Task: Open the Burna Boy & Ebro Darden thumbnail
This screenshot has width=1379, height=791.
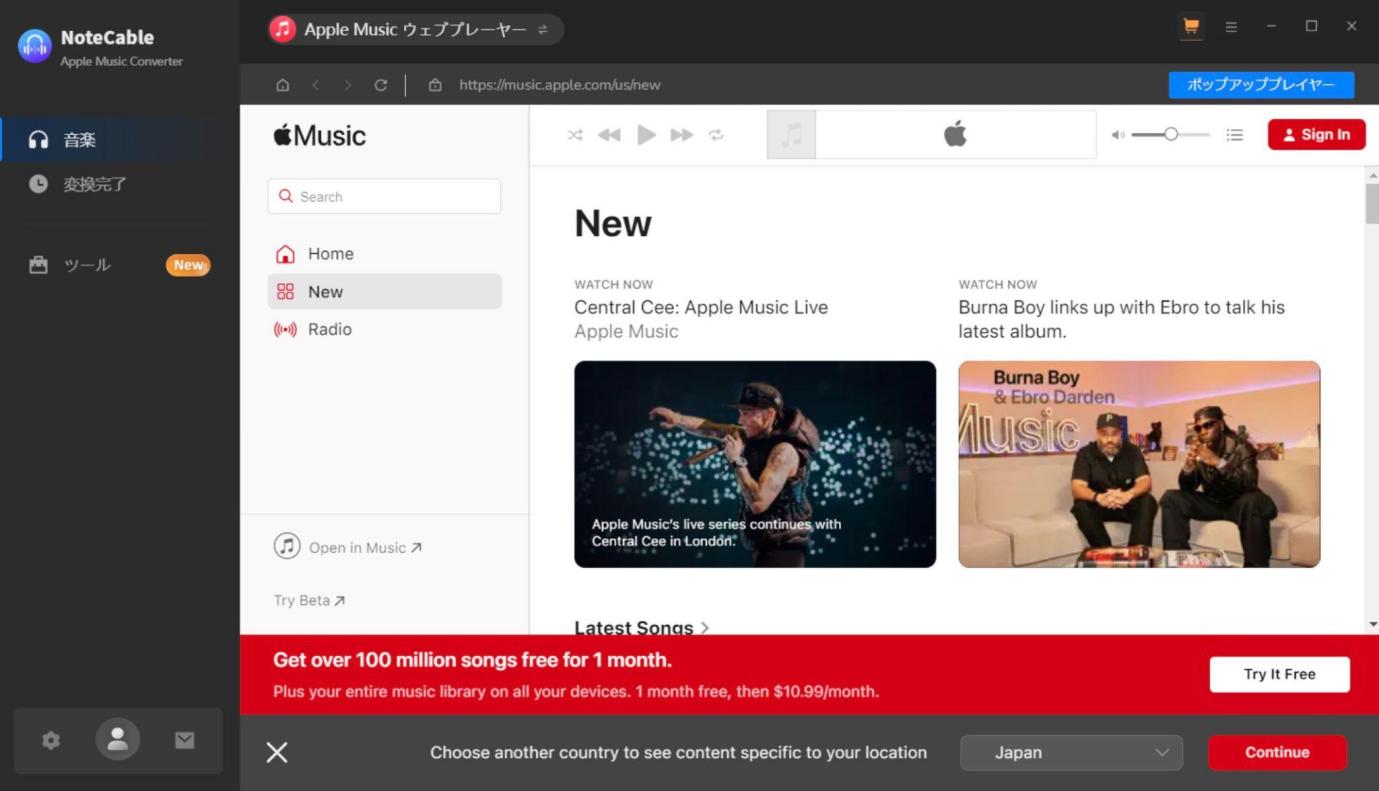Action: point(1139,464)
